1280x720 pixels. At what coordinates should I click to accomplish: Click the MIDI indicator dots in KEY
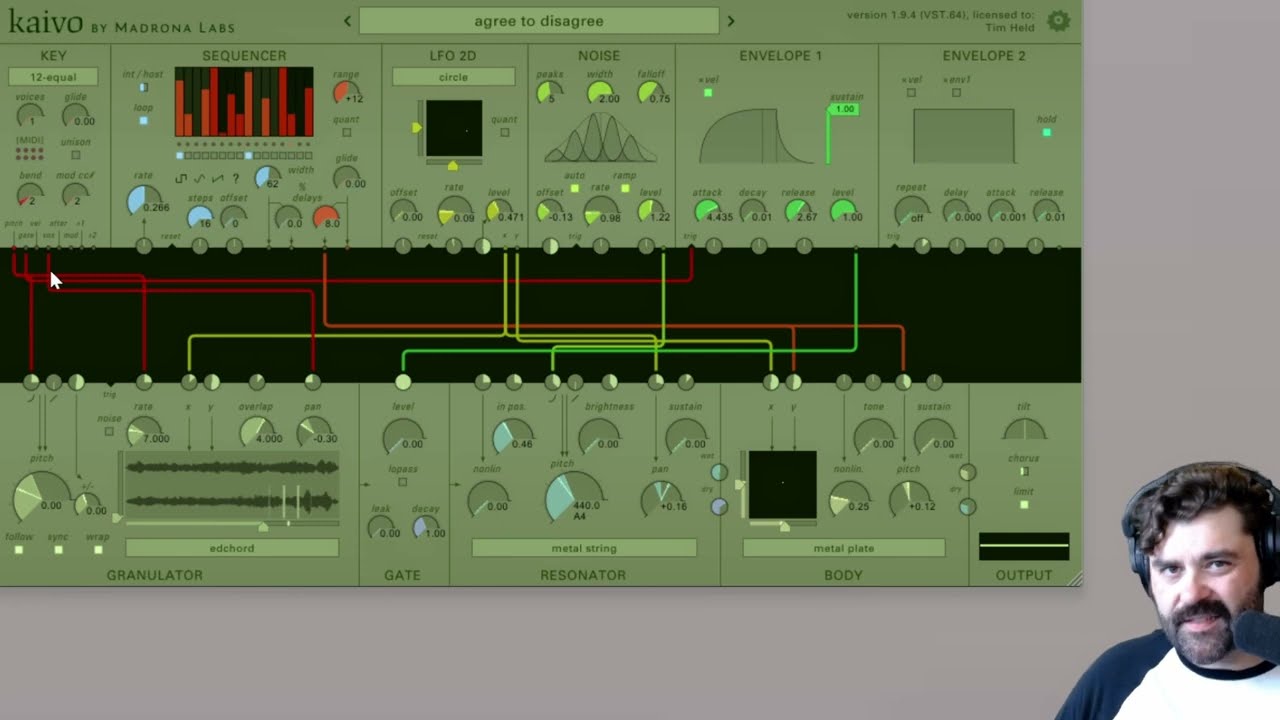30,153
